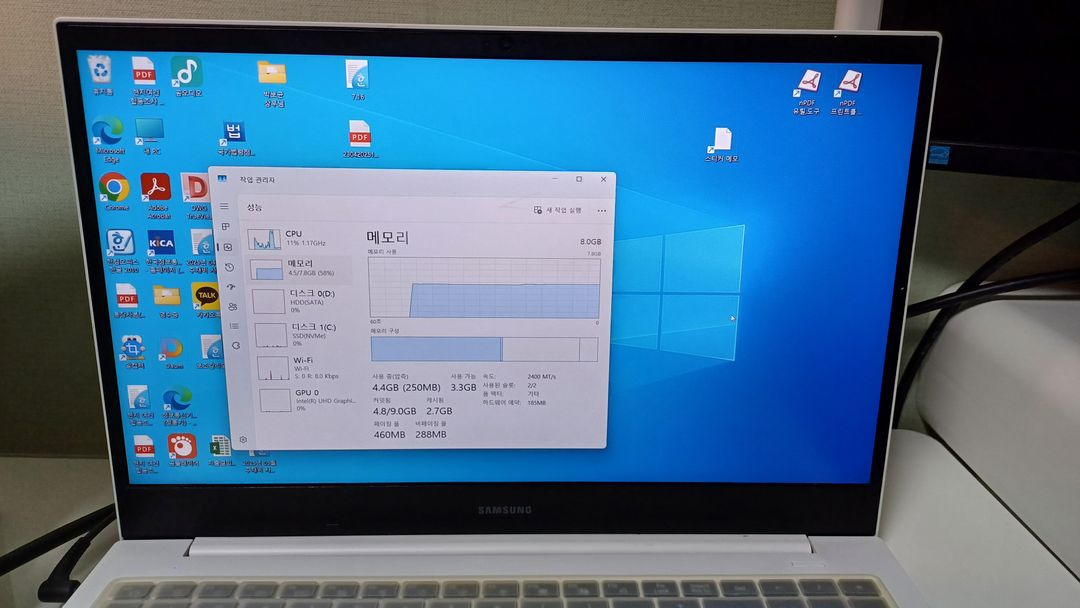The width and height of the screenshot is (1080, 608).
Task: Open the more options (…) menu
Action: point(601,211)
